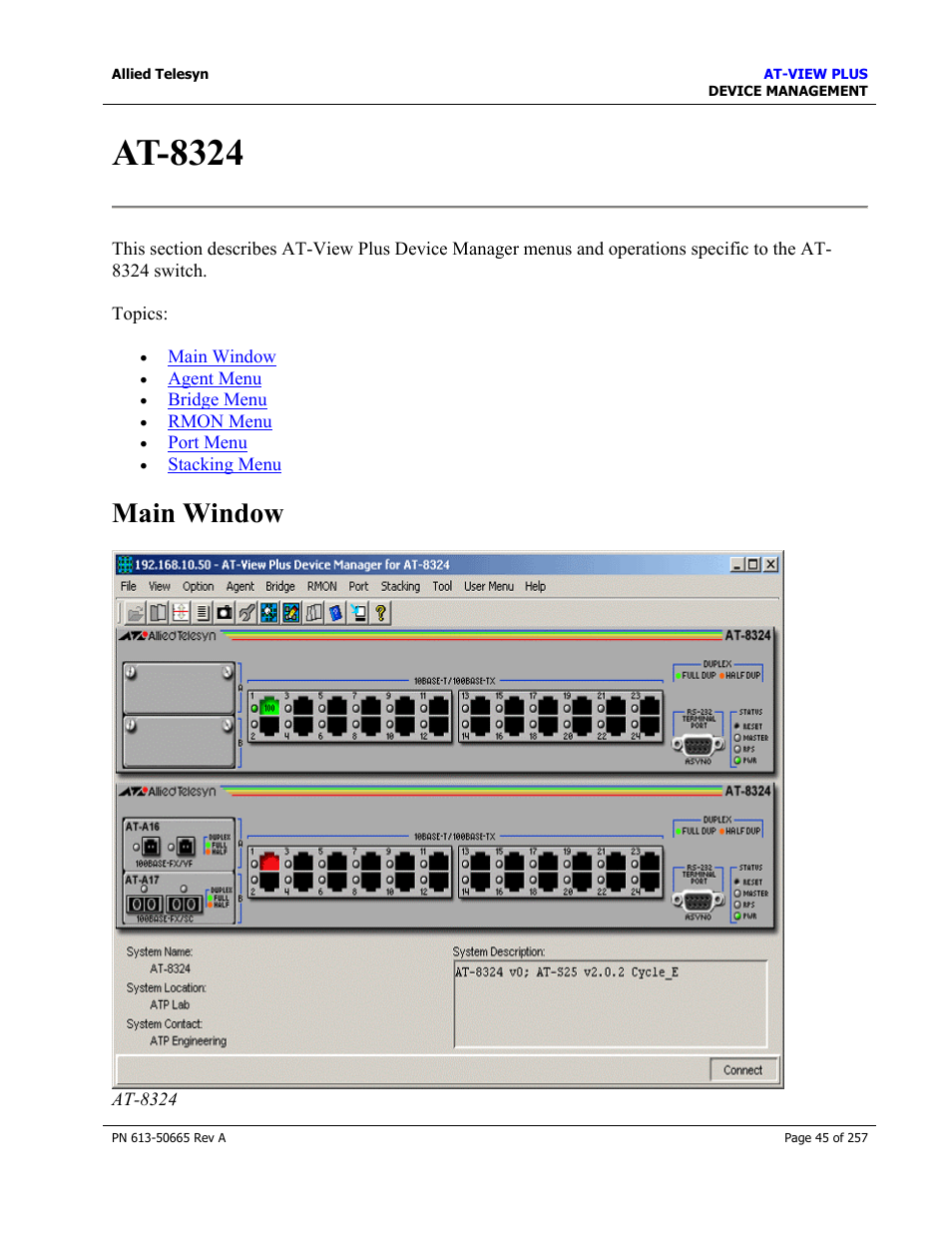952x1233 pixels.
Task: Select the green port 1 showing 100
Action: click(x=269, y=708)
